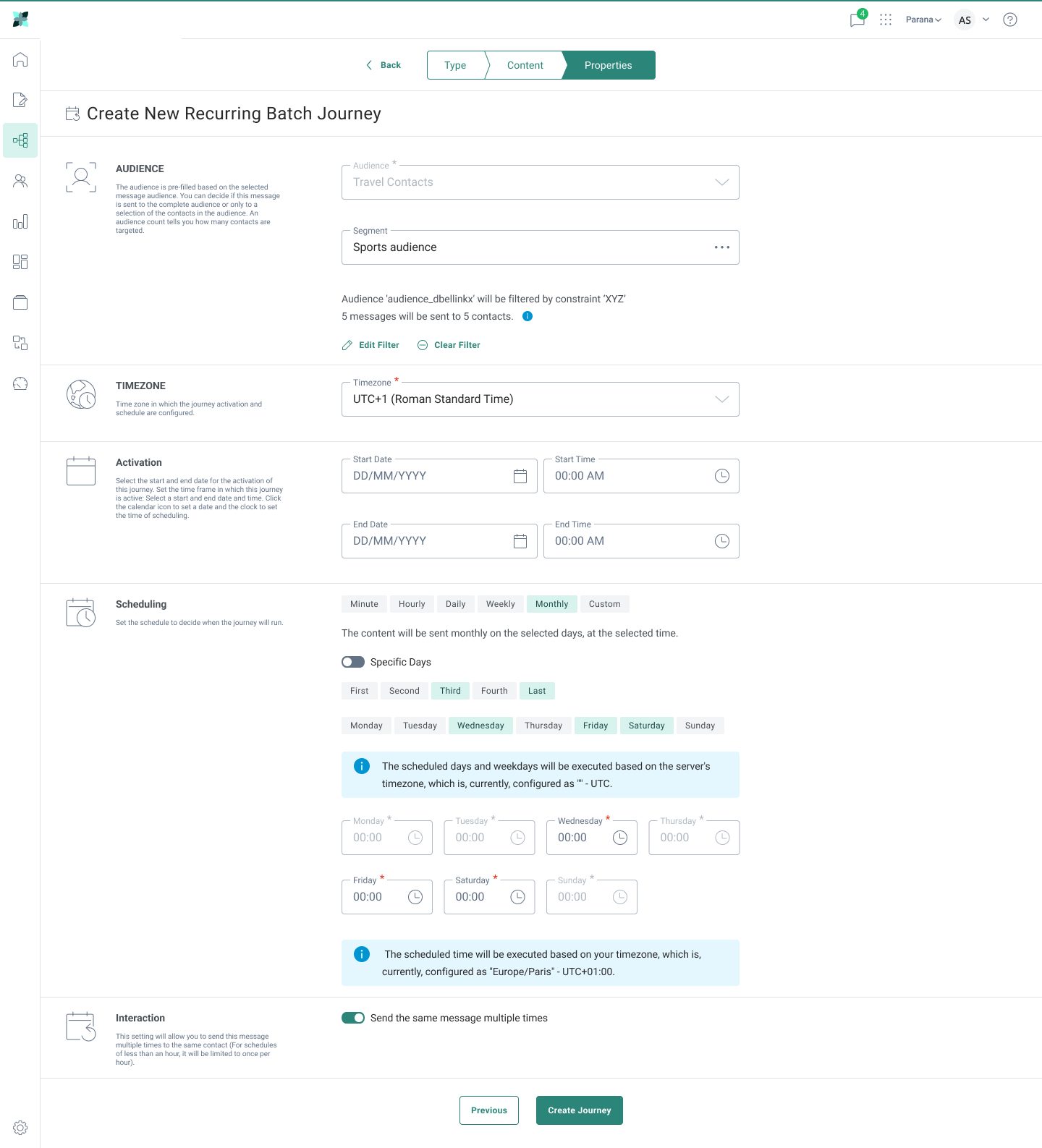Open the dashboard layout sidebar icon

(20, 262)
